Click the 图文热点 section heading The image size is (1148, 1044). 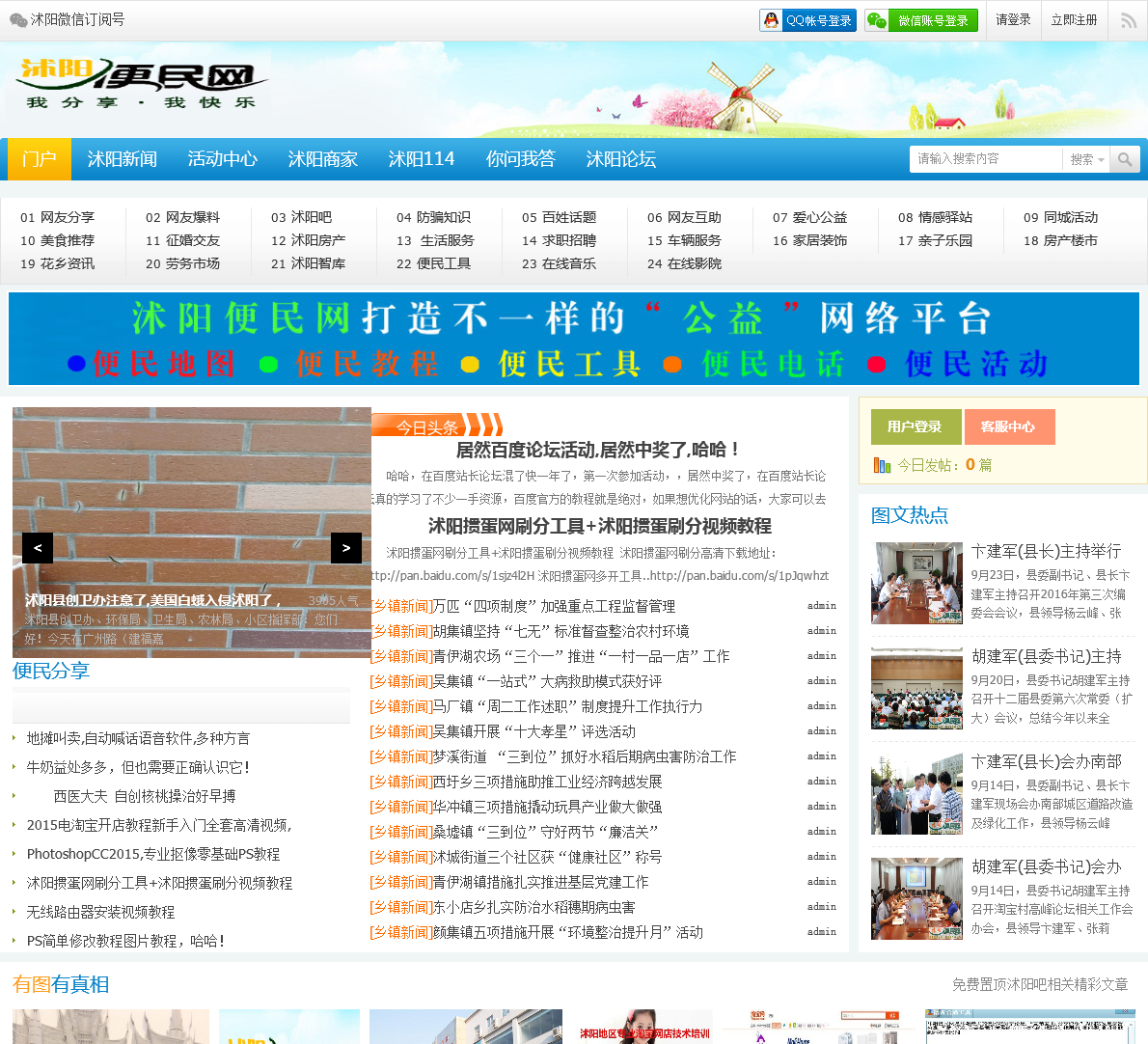[910, 514]
